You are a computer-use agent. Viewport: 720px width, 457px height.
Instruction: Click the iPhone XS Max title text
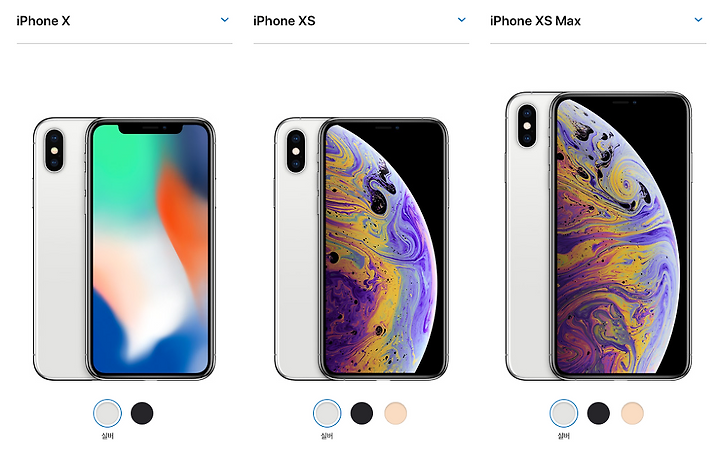coord(535,21)
